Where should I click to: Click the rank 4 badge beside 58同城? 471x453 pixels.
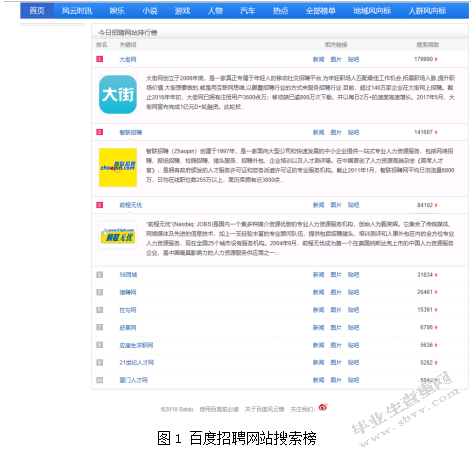[x=100, y=275]
